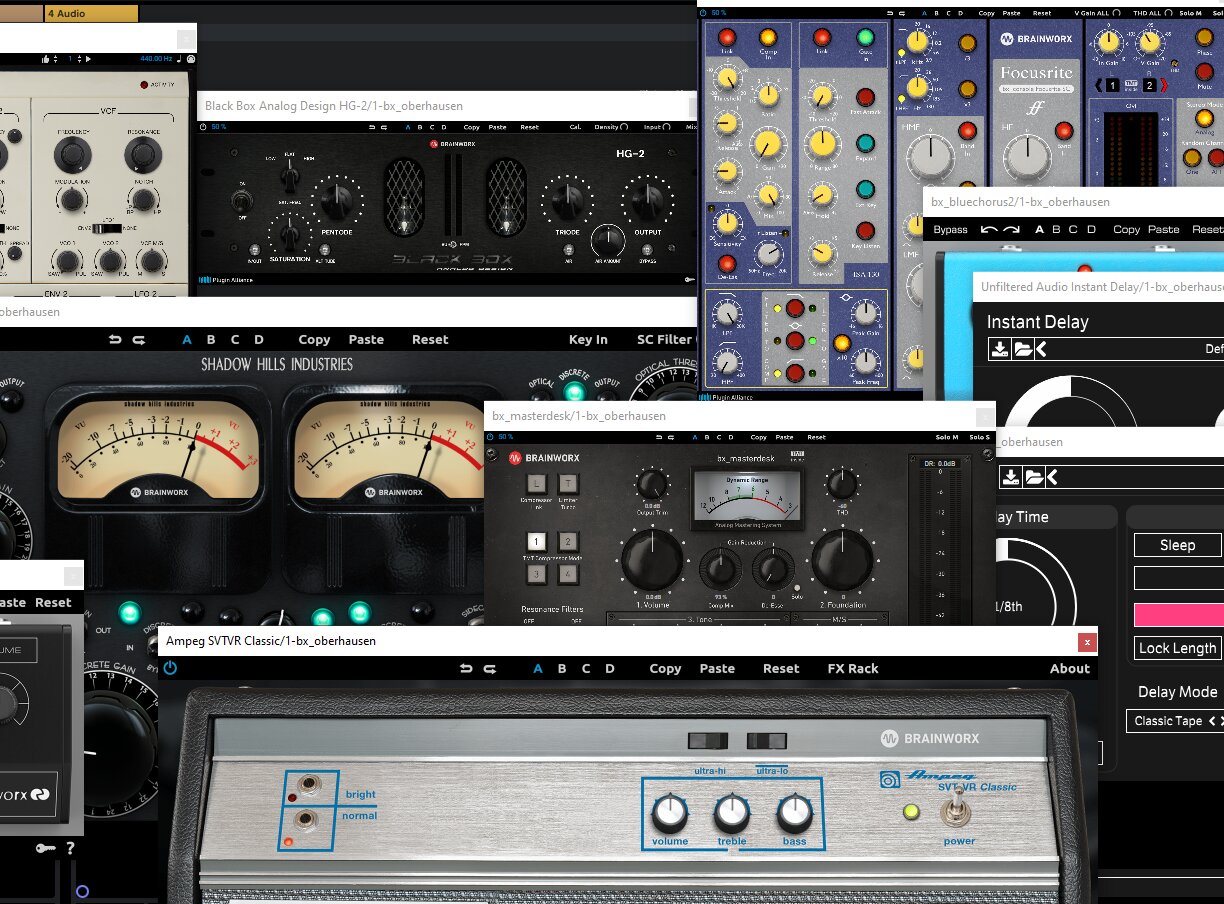Image resolution: width=1224 pixels, height=904 pixels.
Task: Open About in Ampeg SVTVR toolbar
Action: pos(1070,669)
